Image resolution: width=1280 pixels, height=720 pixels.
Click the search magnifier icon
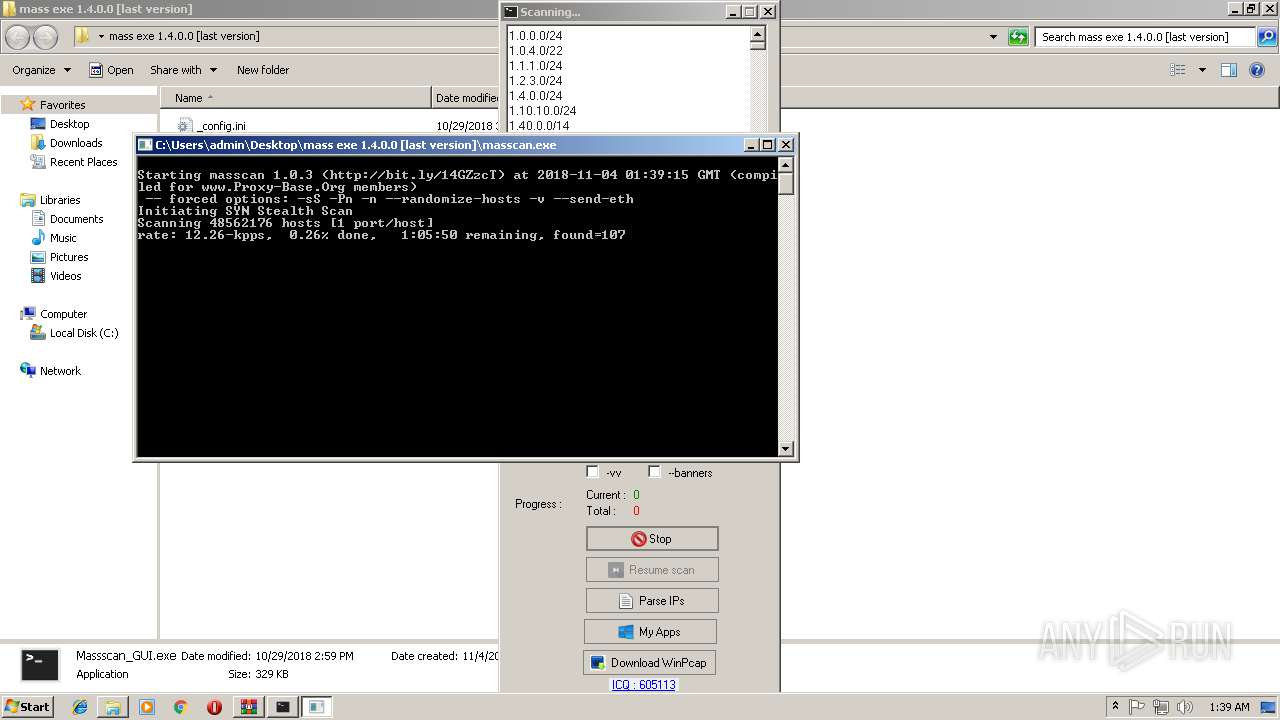coord(1268,37)
